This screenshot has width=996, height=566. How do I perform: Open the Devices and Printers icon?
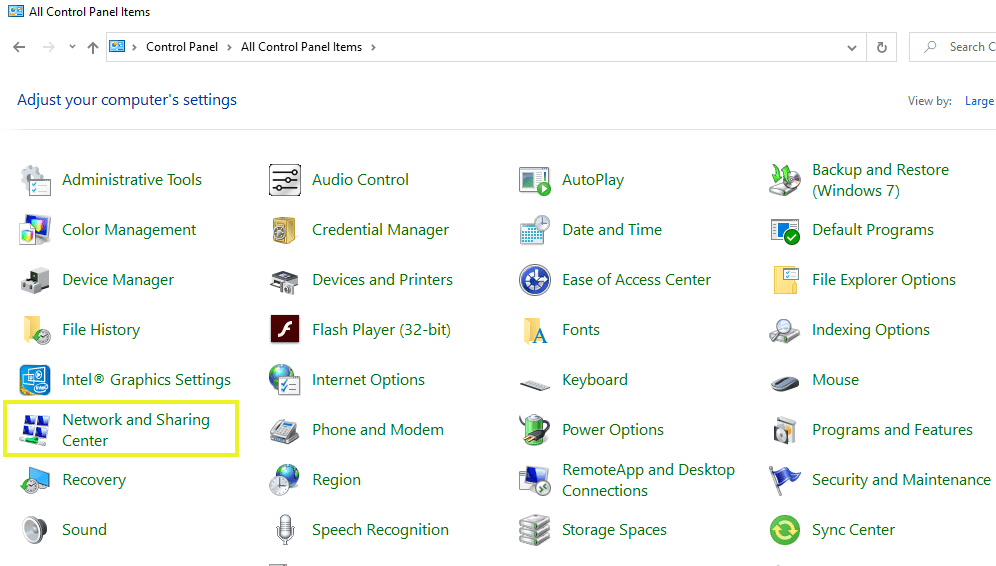pos(285,280)
